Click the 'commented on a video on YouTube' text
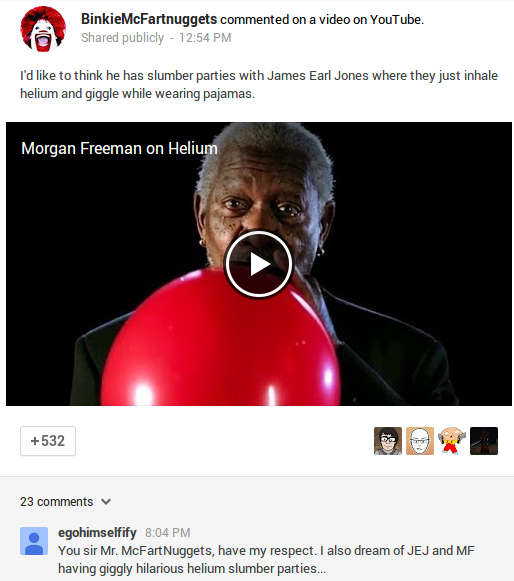The image size is (514, 581). [322, 20]
